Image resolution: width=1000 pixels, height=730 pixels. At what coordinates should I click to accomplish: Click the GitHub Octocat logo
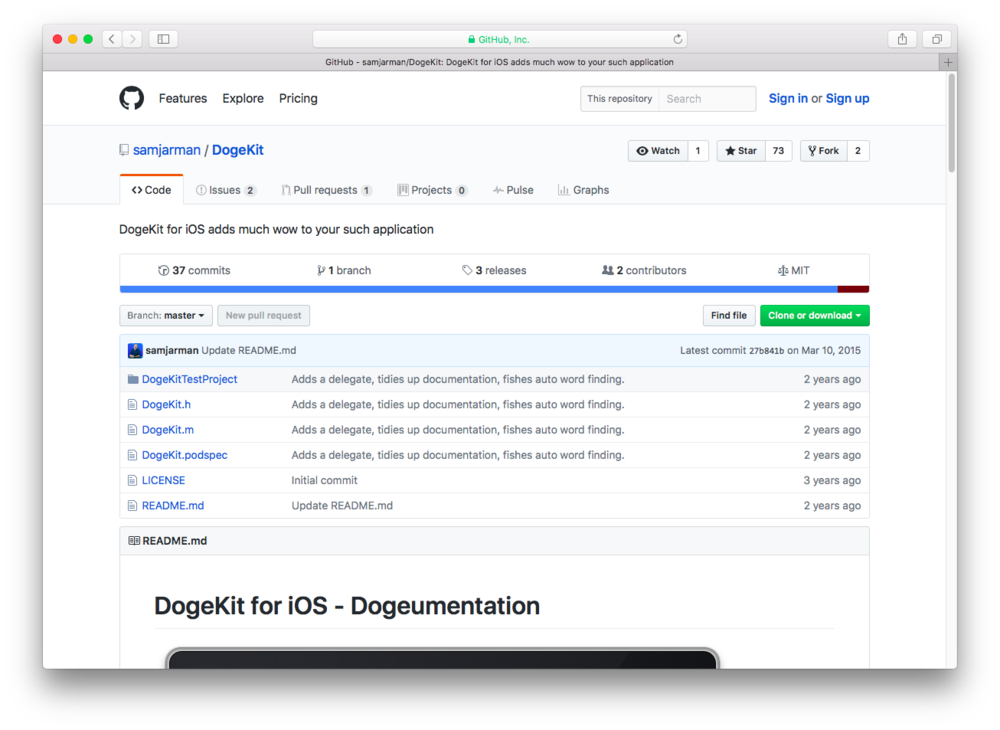[131, 98]
